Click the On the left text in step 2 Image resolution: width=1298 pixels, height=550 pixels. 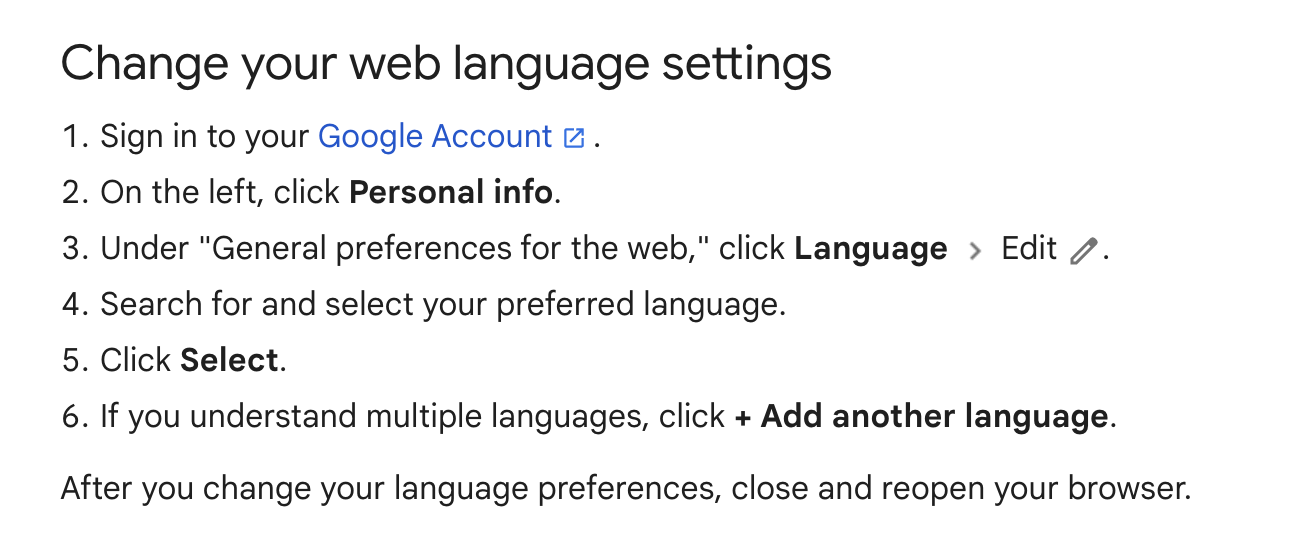click(180, 192)
